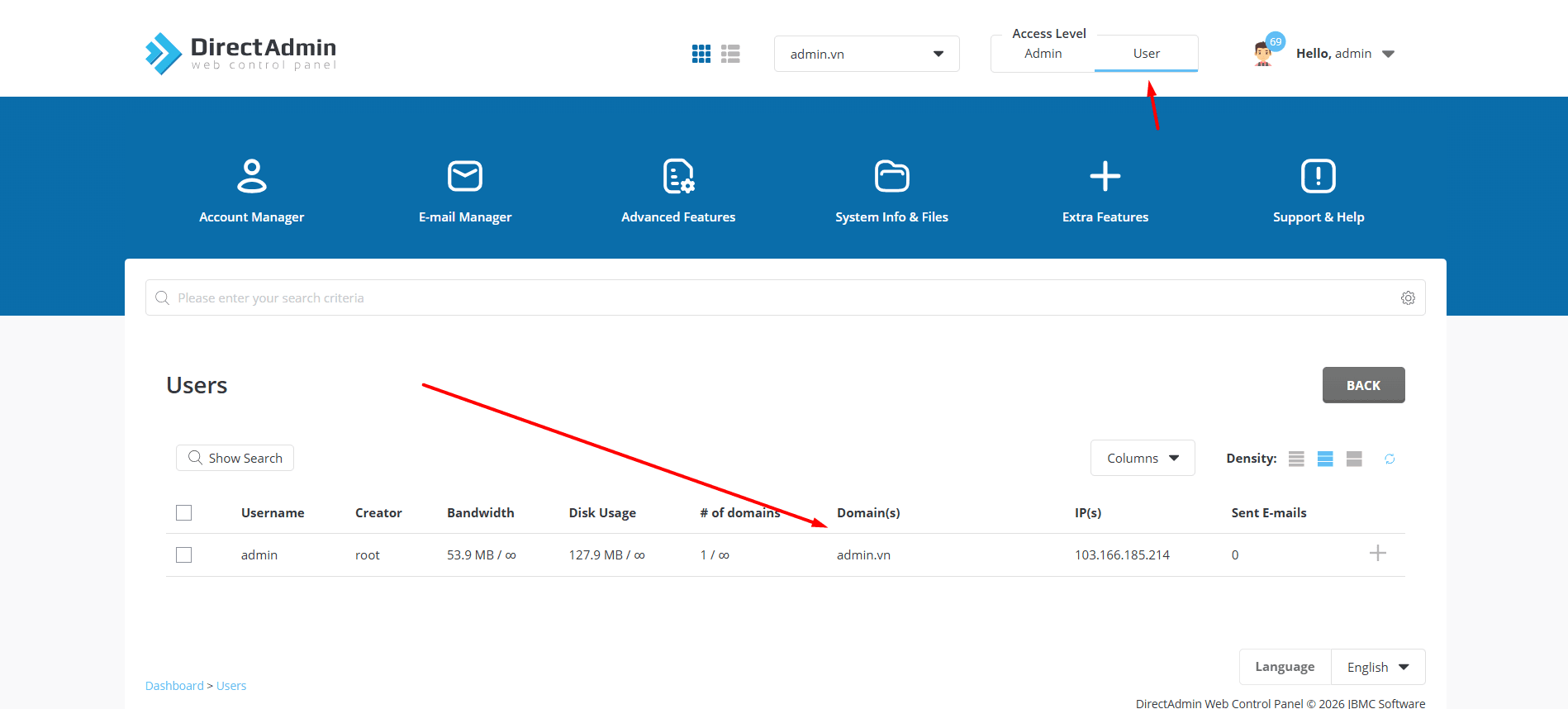The image size is (1568, 709).
Task: Open Advanced Features menu icon
Action: (x=678, y=176)
